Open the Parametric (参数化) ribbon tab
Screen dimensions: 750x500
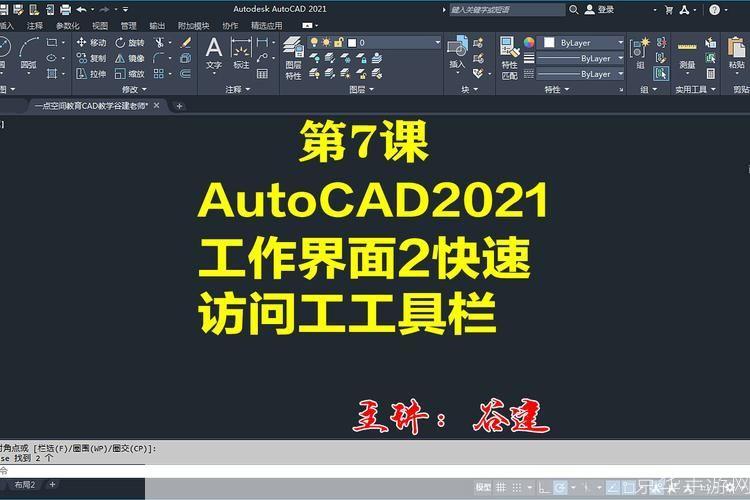click(67, 25)
